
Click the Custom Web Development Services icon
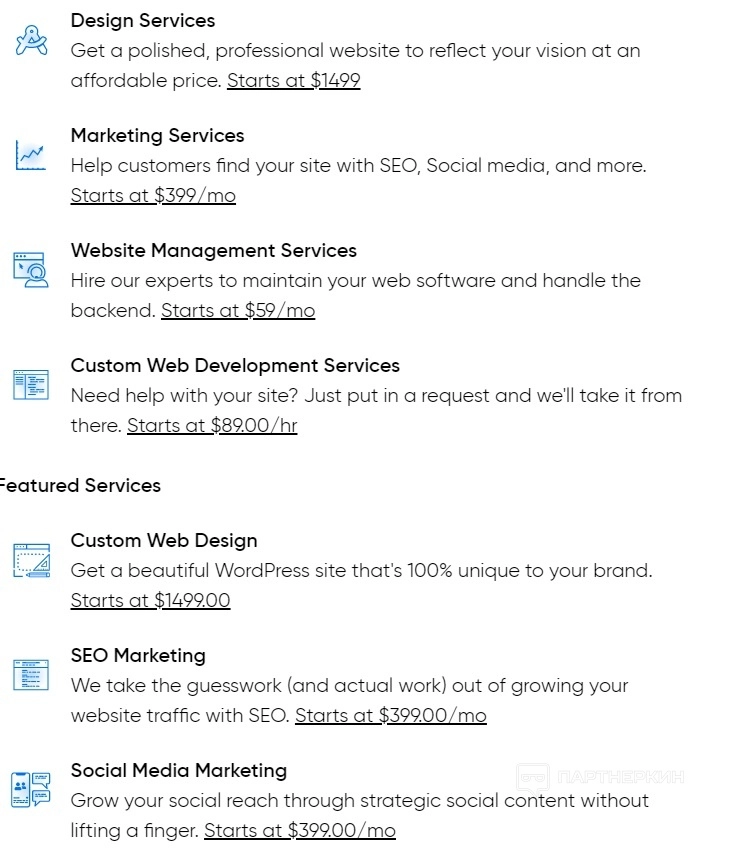pyautogui.click(x=30, y=385)
